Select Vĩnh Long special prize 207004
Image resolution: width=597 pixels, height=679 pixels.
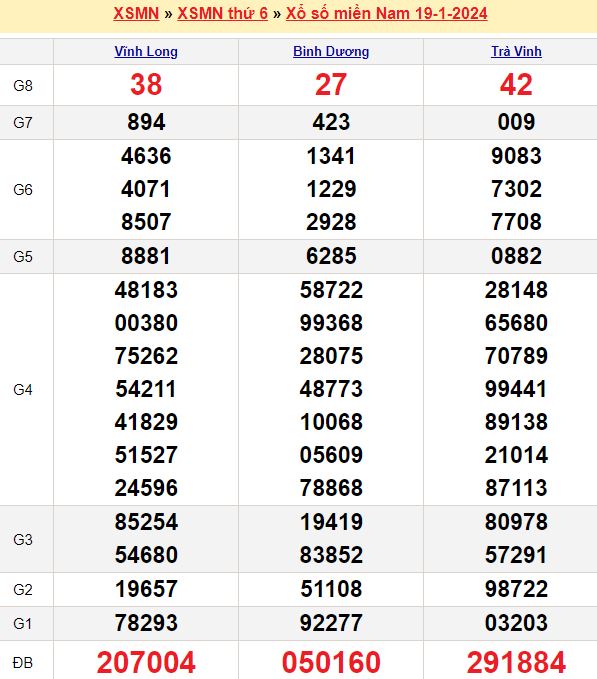pos(146,662)
